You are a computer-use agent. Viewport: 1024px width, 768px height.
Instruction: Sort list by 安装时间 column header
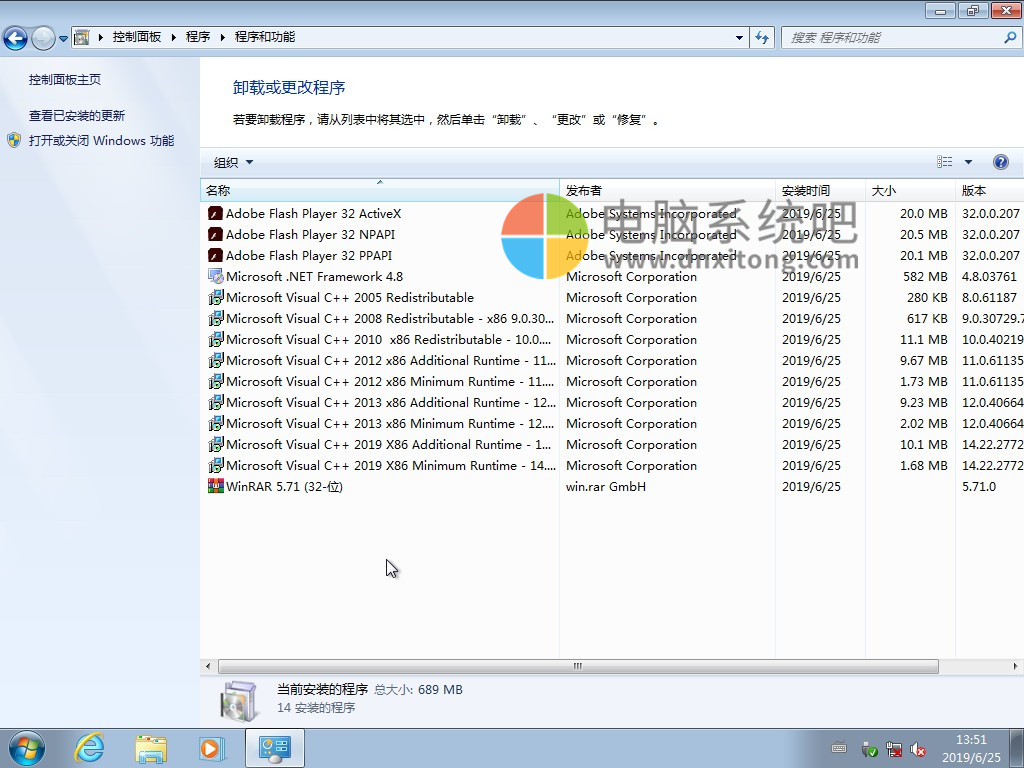pos(820,190)
